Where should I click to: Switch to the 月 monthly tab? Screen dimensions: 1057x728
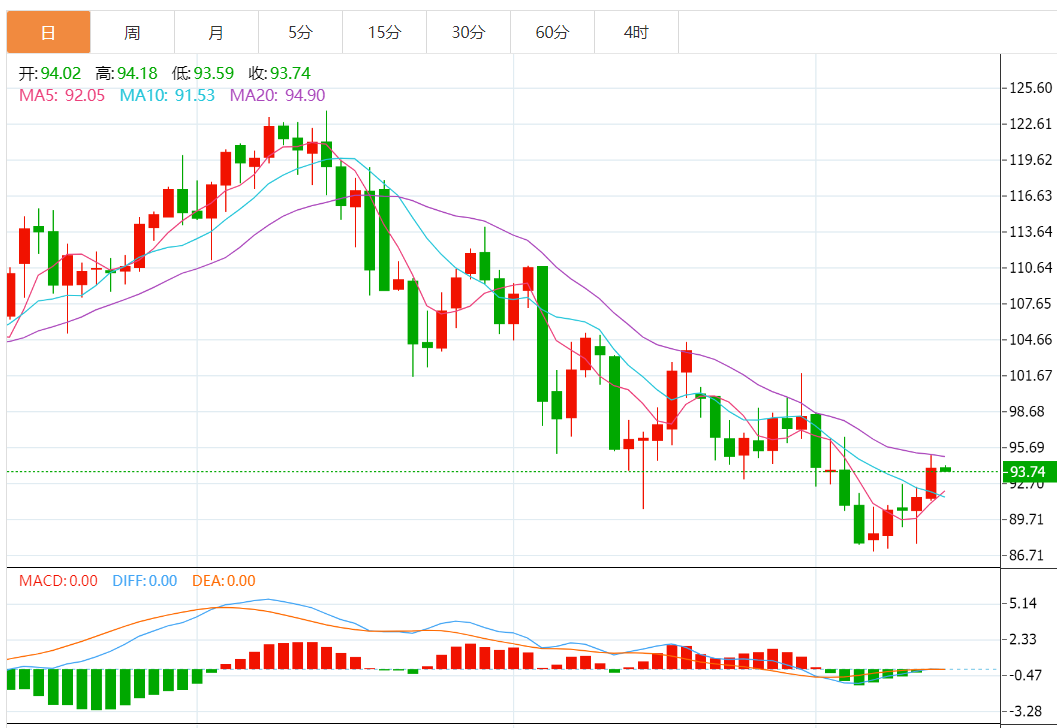pyautogui.click(x=216, y=32)
